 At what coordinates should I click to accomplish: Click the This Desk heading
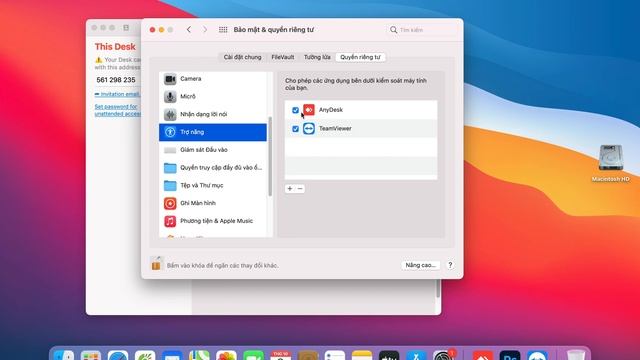[115, 47]
